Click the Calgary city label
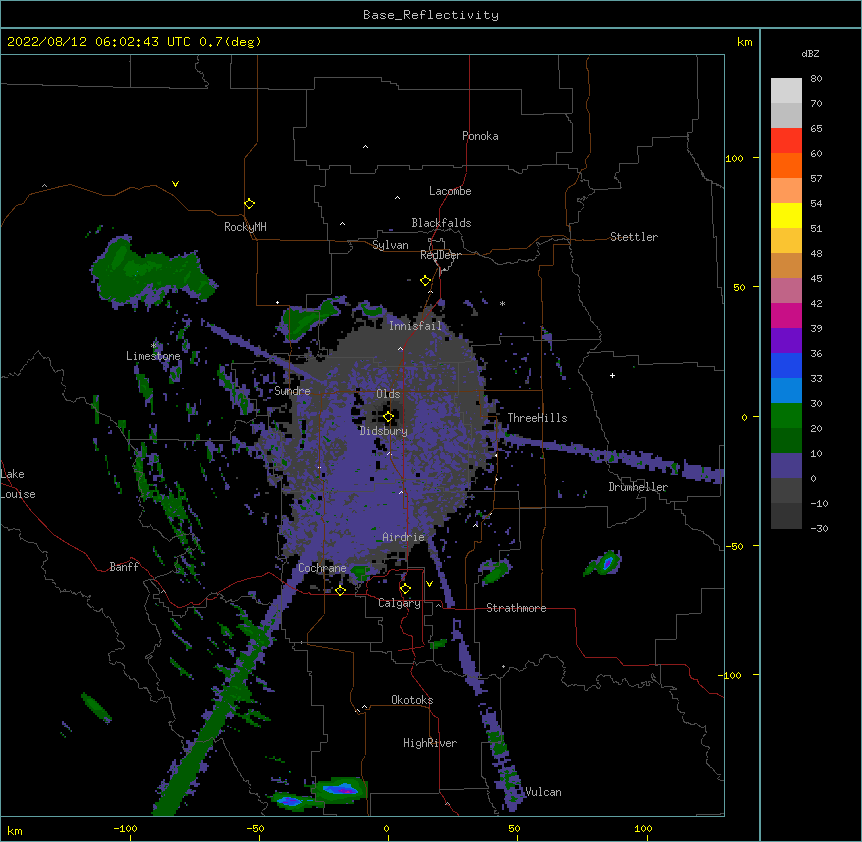 (x=400, y=603)
